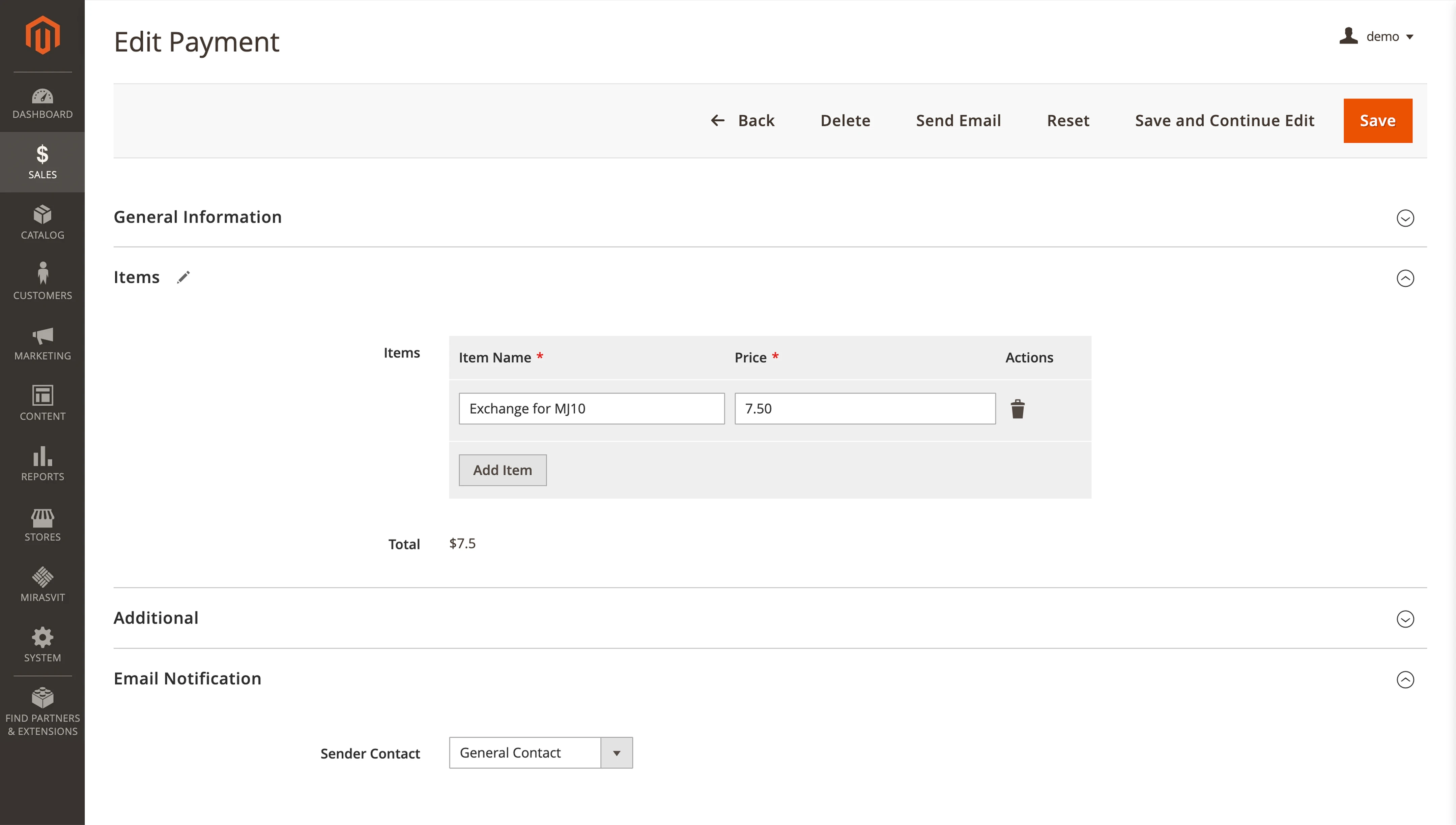1456x825 pixels.
Task: Click the Price input field
Action: (x=864, y=409)
